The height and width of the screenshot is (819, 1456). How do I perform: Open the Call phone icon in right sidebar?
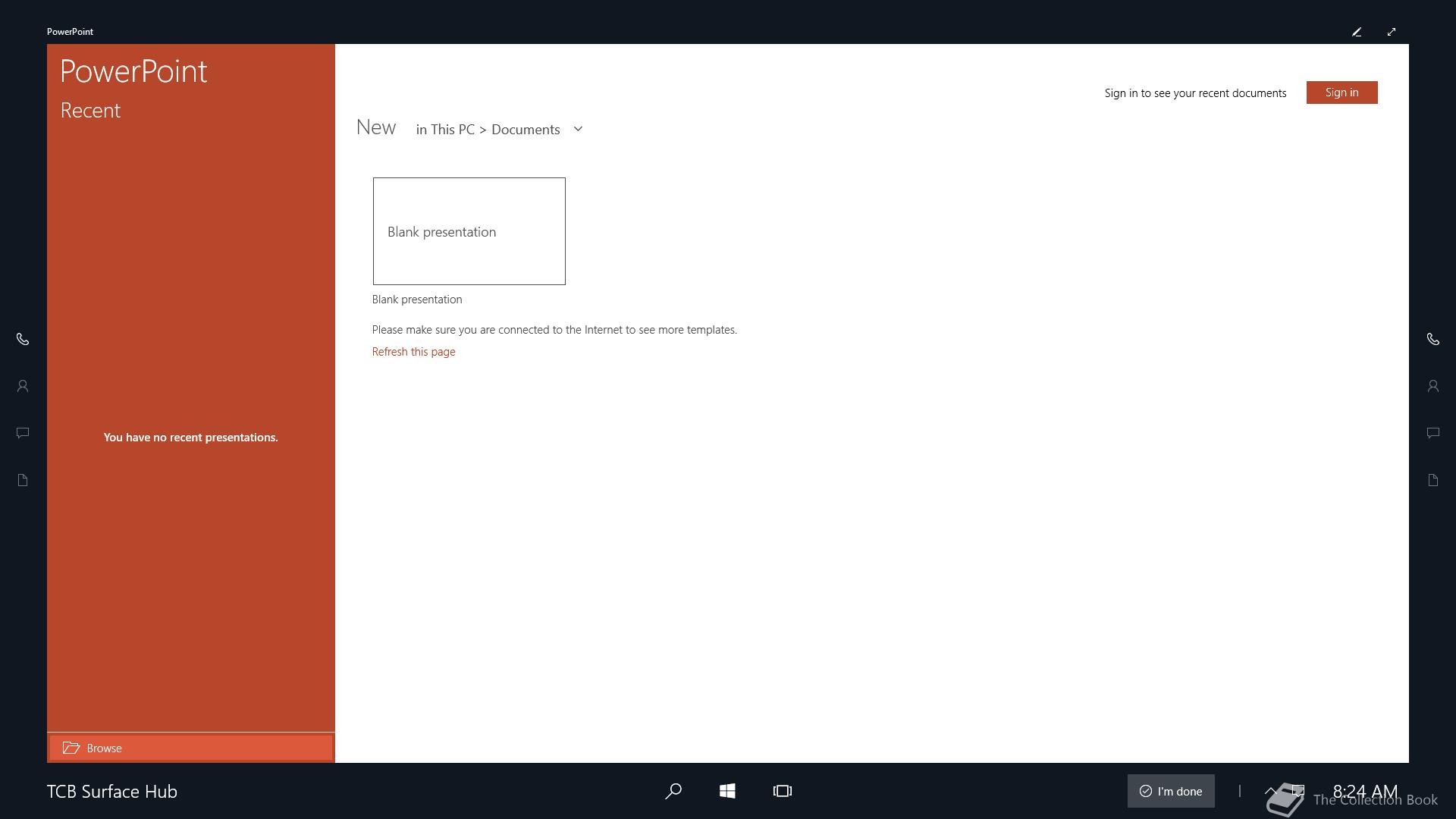tap(1432, 339)
